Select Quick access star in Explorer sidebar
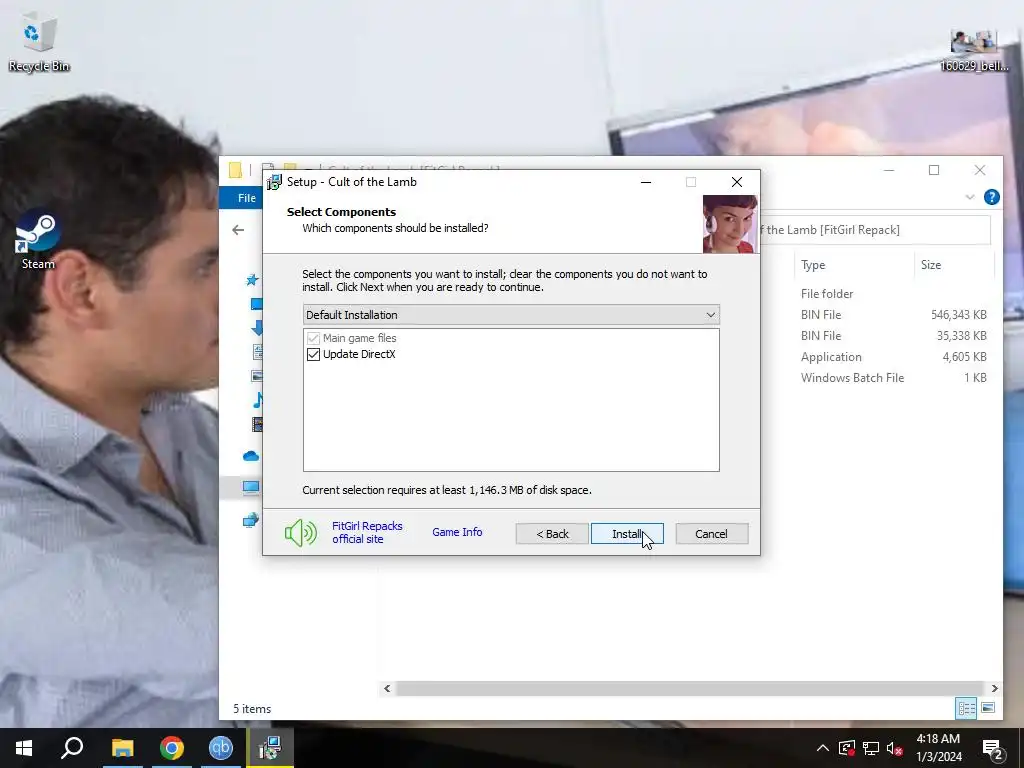 [x=252, y=280]
